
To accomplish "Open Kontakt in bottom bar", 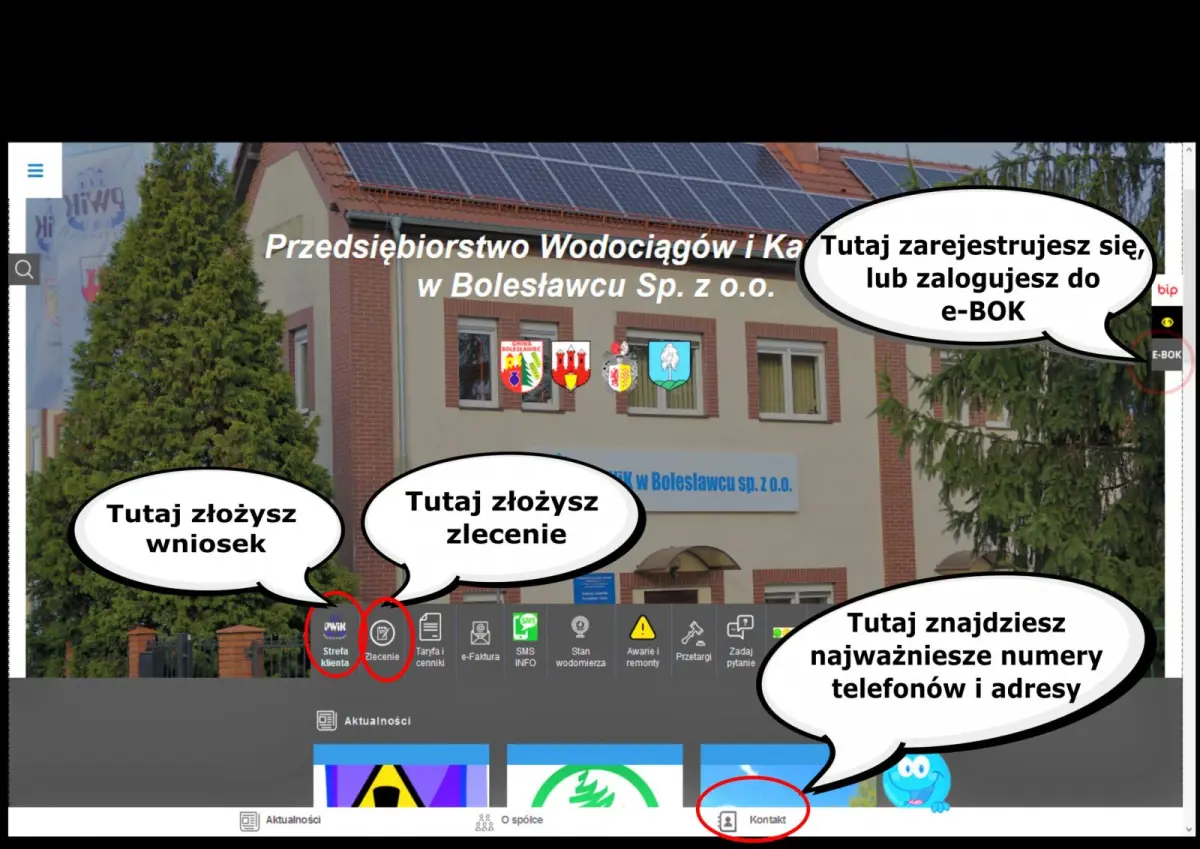I will pos(753,820).
